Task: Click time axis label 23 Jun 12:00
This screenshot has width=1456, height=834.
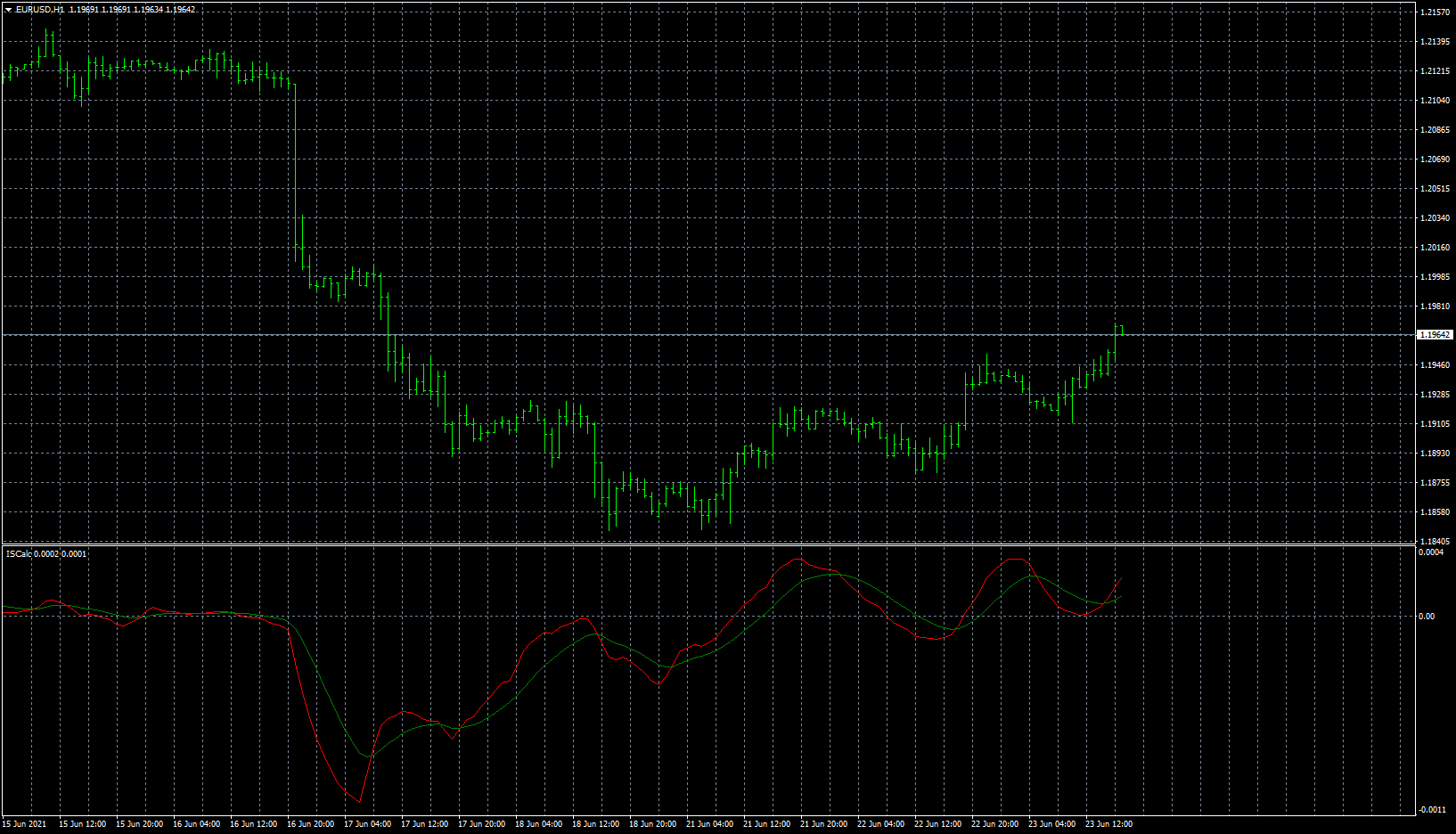Action: click(1108, 824)
